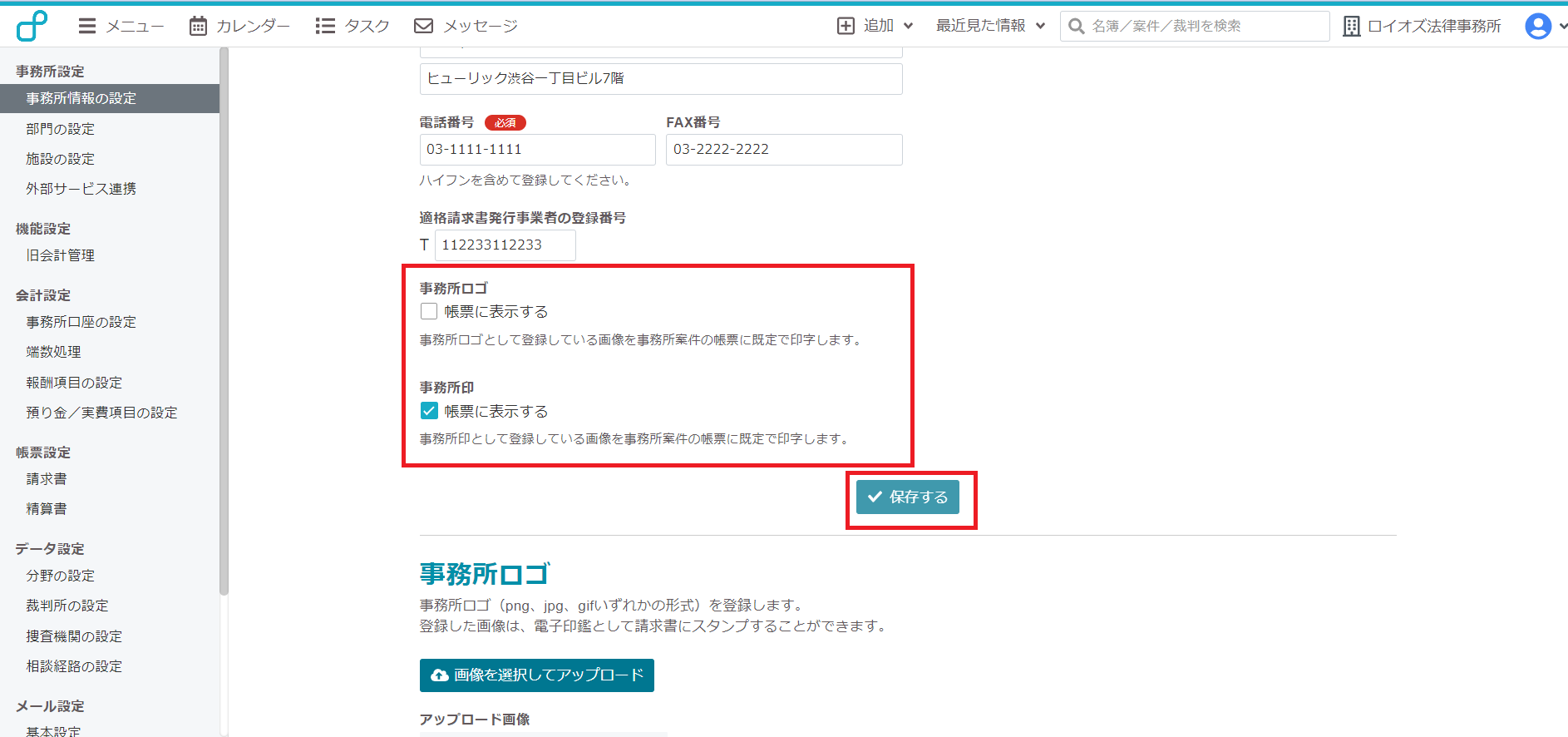Edit the registration number field 112233112233
The height and width of the screenshot is (737, 1568).
505,245
